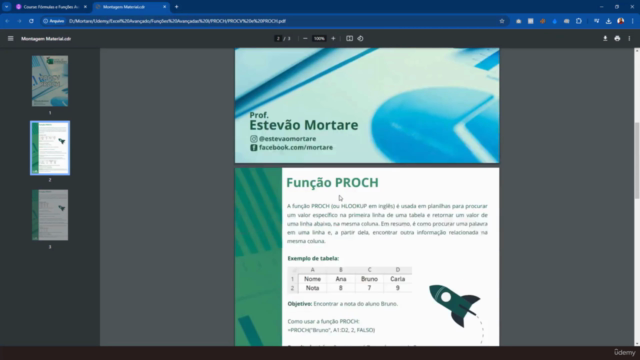Click the Bruno cell in the table
This screenshot has height=360, width=640.
(x=369, y=279)
